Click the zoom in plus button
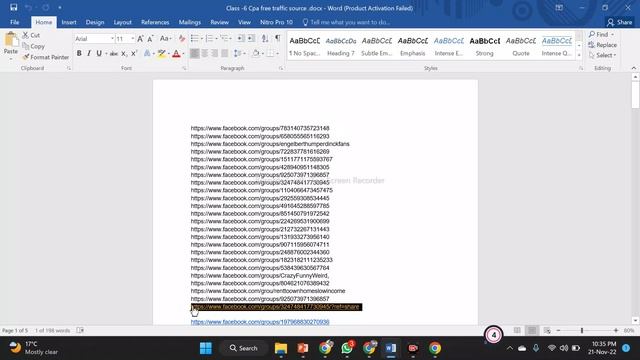 (616, 330)
